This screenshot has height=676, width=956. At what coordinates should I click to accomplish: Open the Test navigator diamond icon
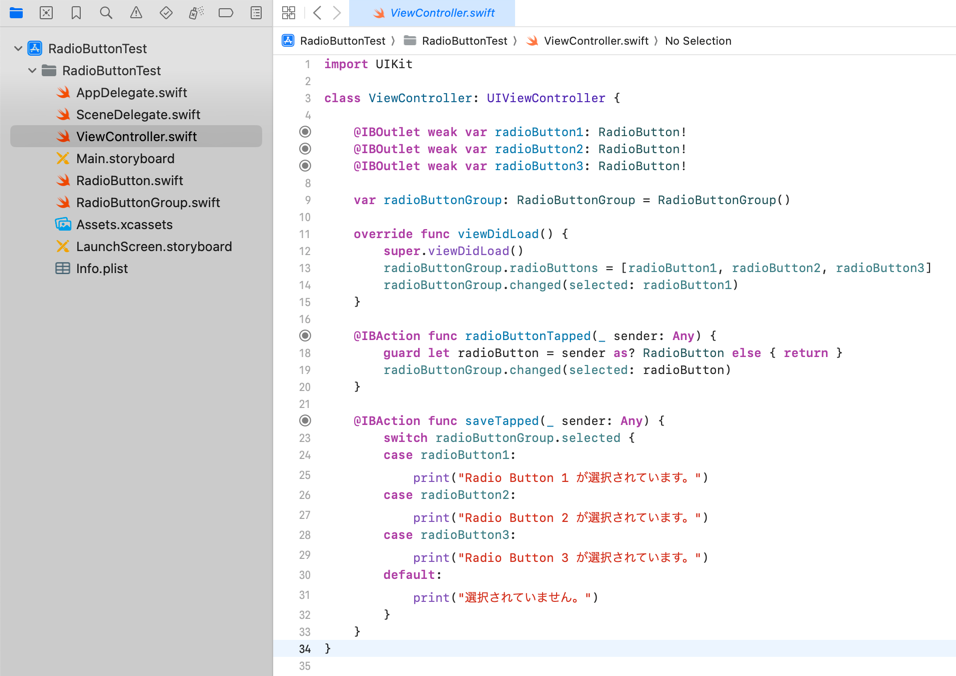[x=166, y=13]
